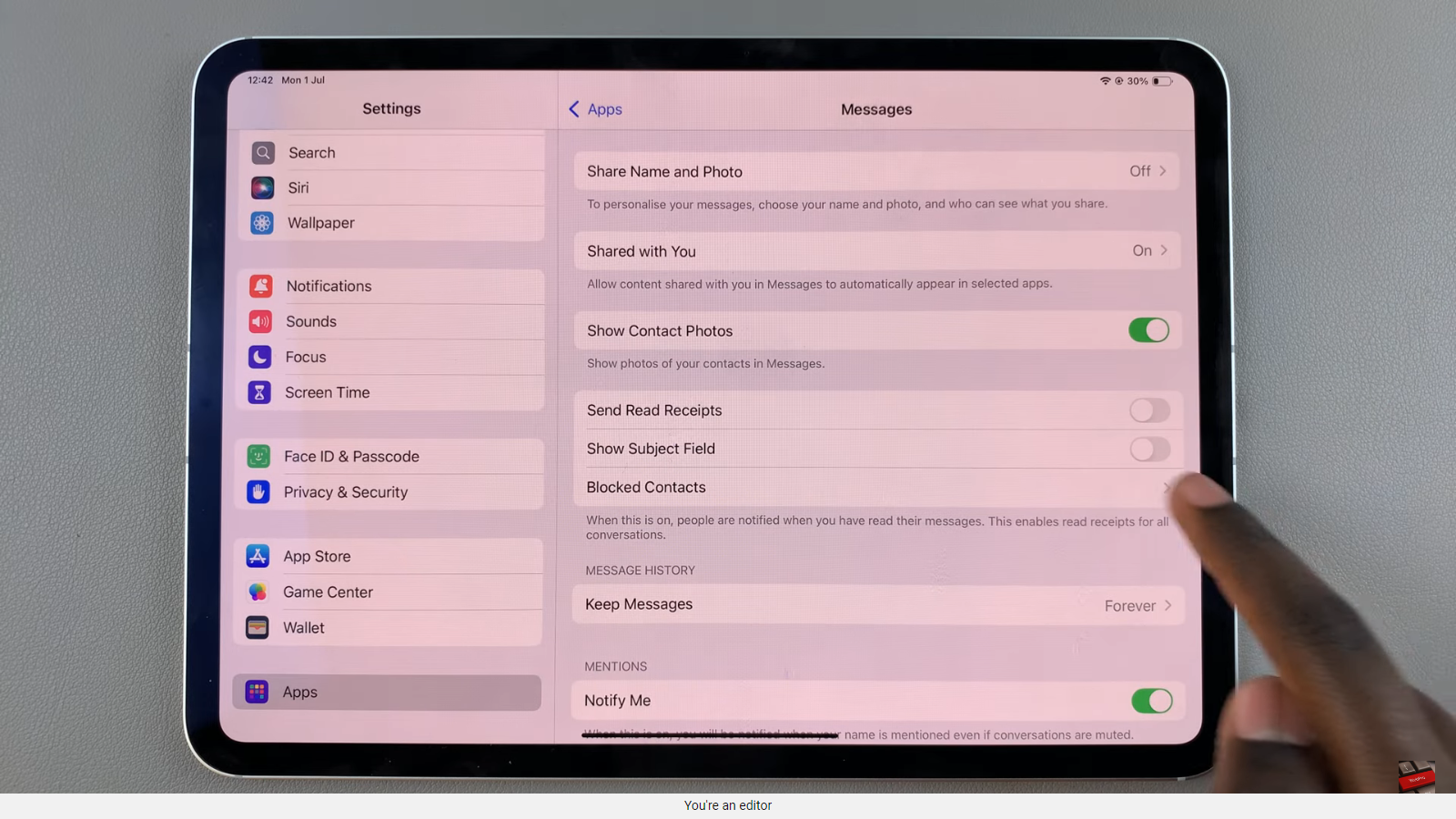The height and width of the screenshot is (819, 1456).
Task: Tap the Mon 1 Jul date
Action: click(303, 80)
